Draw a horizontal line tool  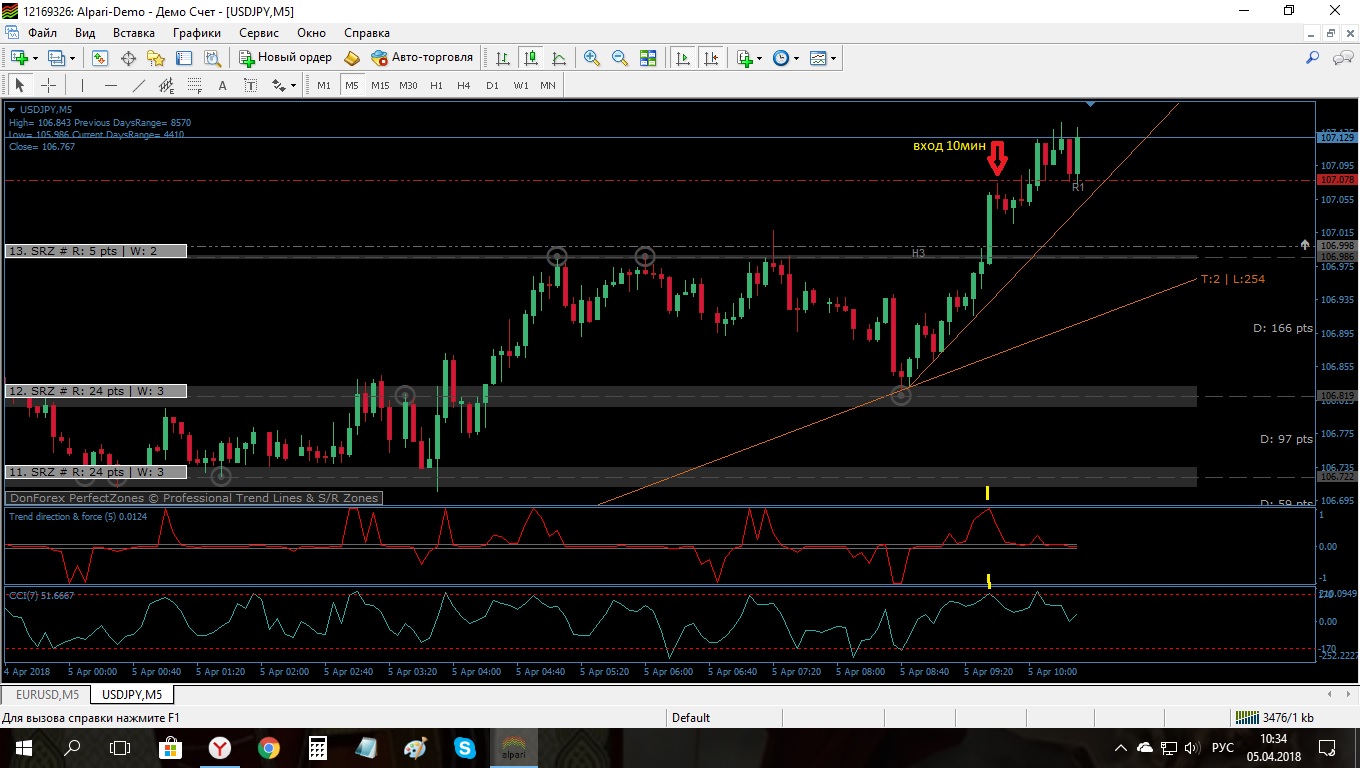click(x=111, y=85)
